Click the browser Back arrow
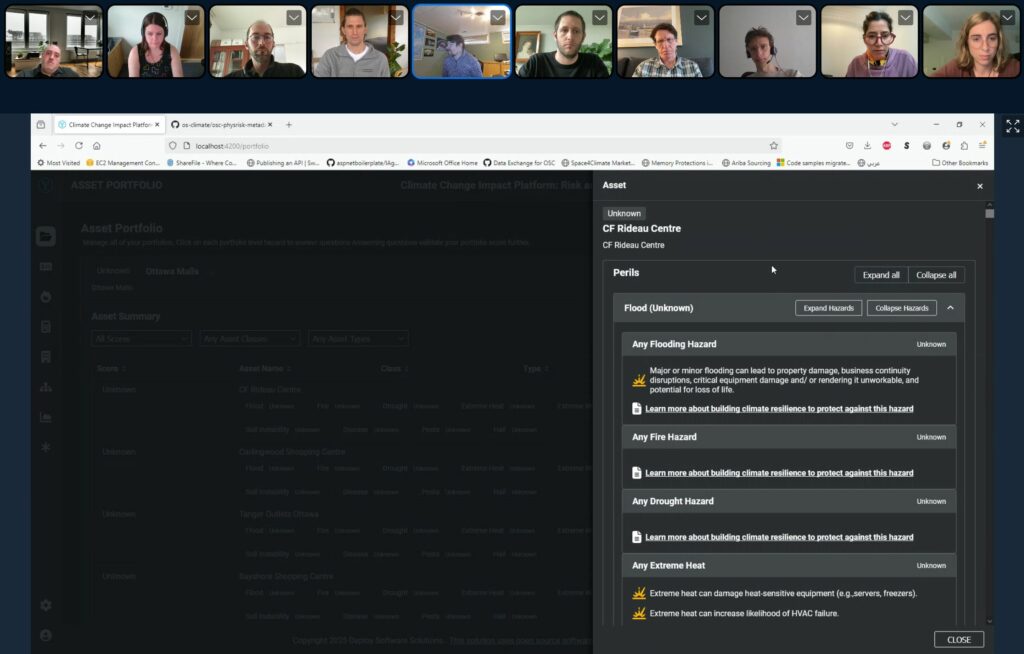1024x654 pixels. [x=42, y=146]
